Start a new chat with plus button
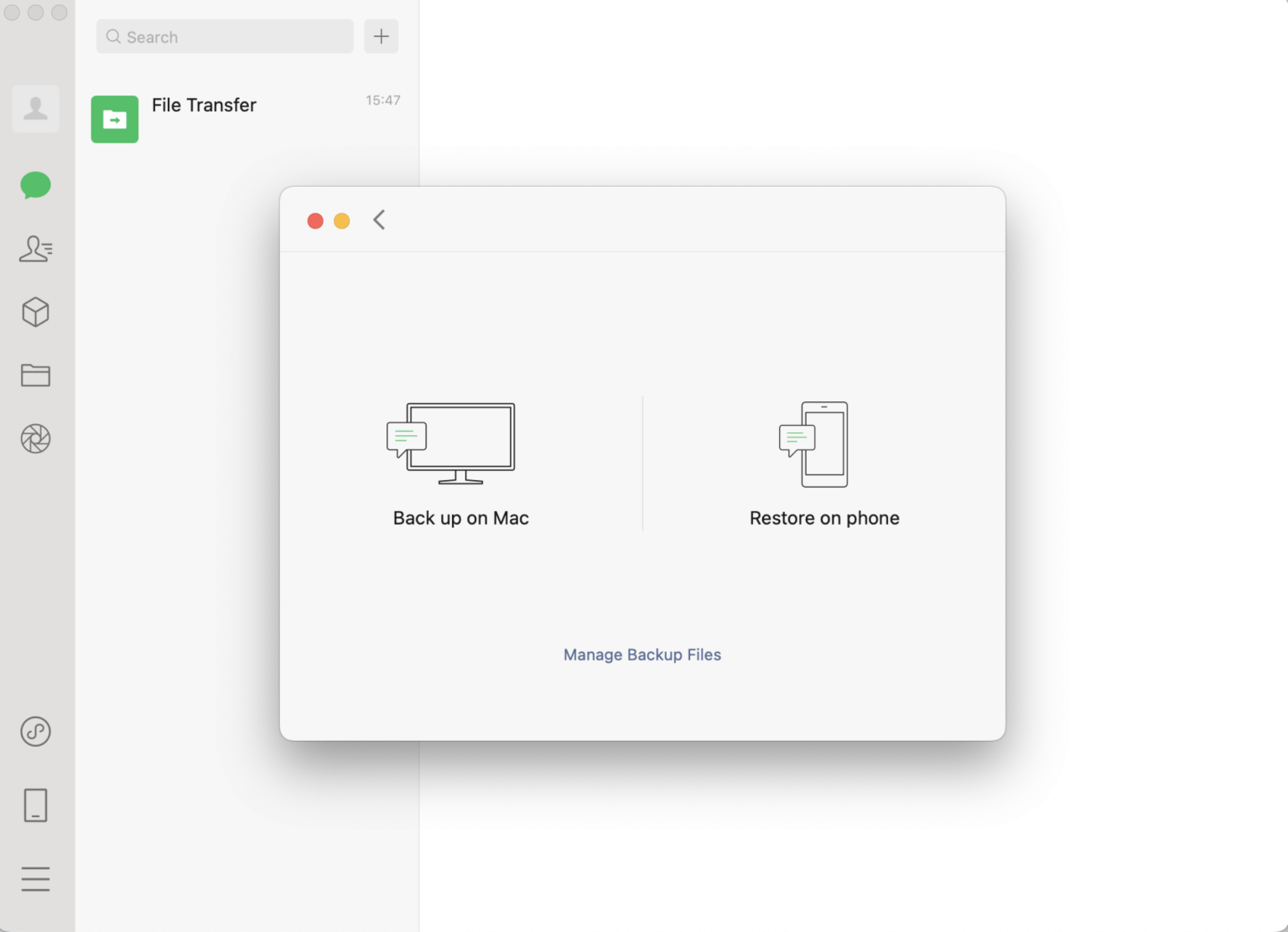This screenshot has height=932, width=1288. pyautogui.click(x=381, y=36)
